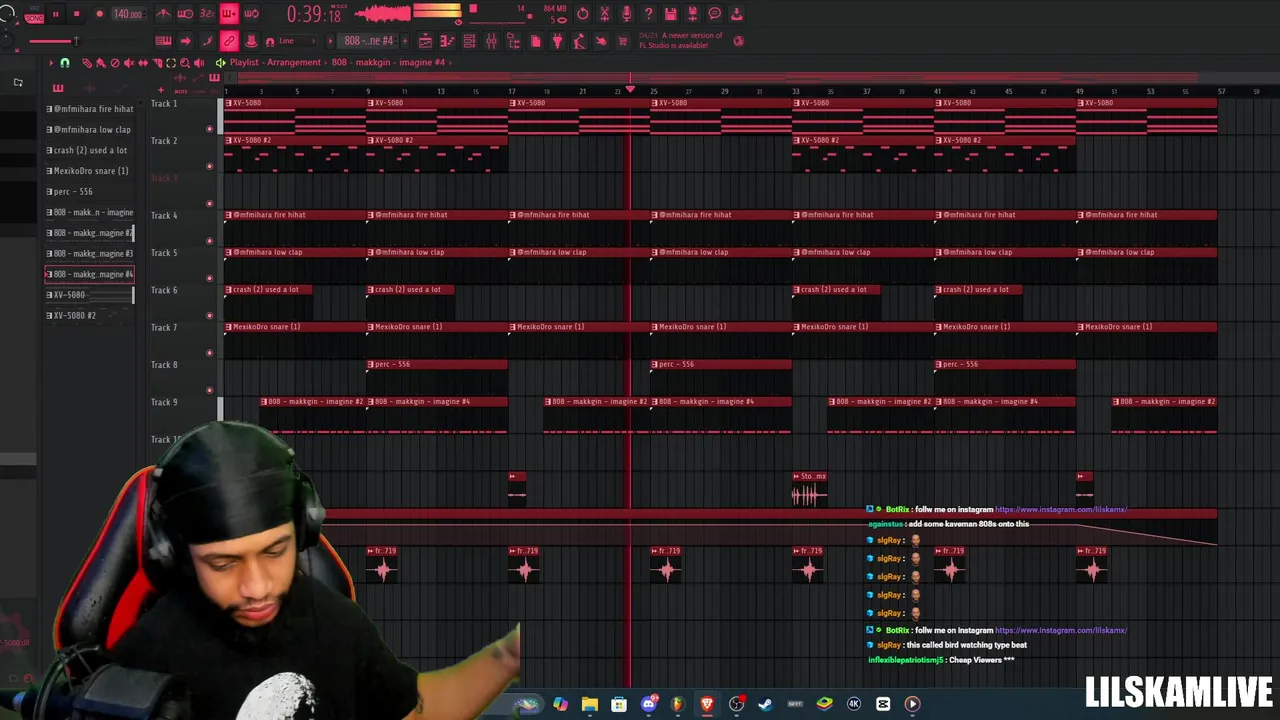
Task: Click the plus button beside pattern selector
Action: tap(405, 41)
